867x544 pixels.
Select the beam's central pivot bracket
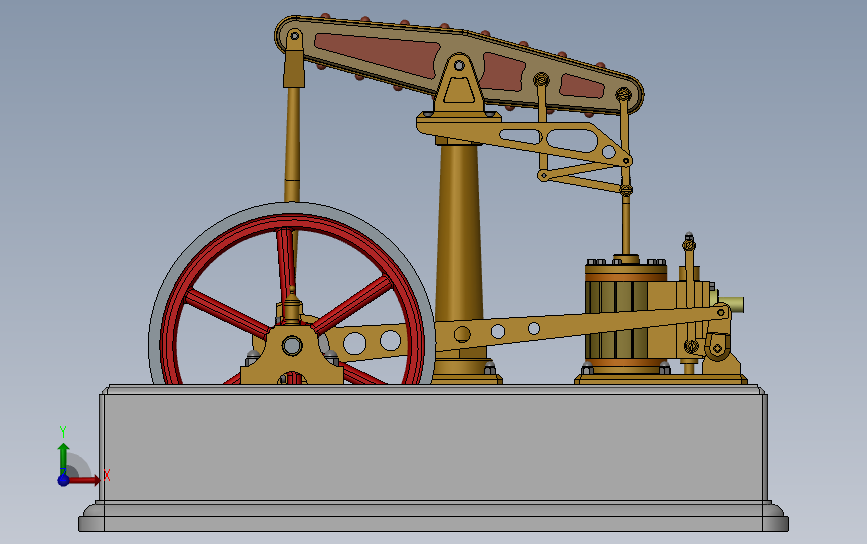[x=459, y=83]
